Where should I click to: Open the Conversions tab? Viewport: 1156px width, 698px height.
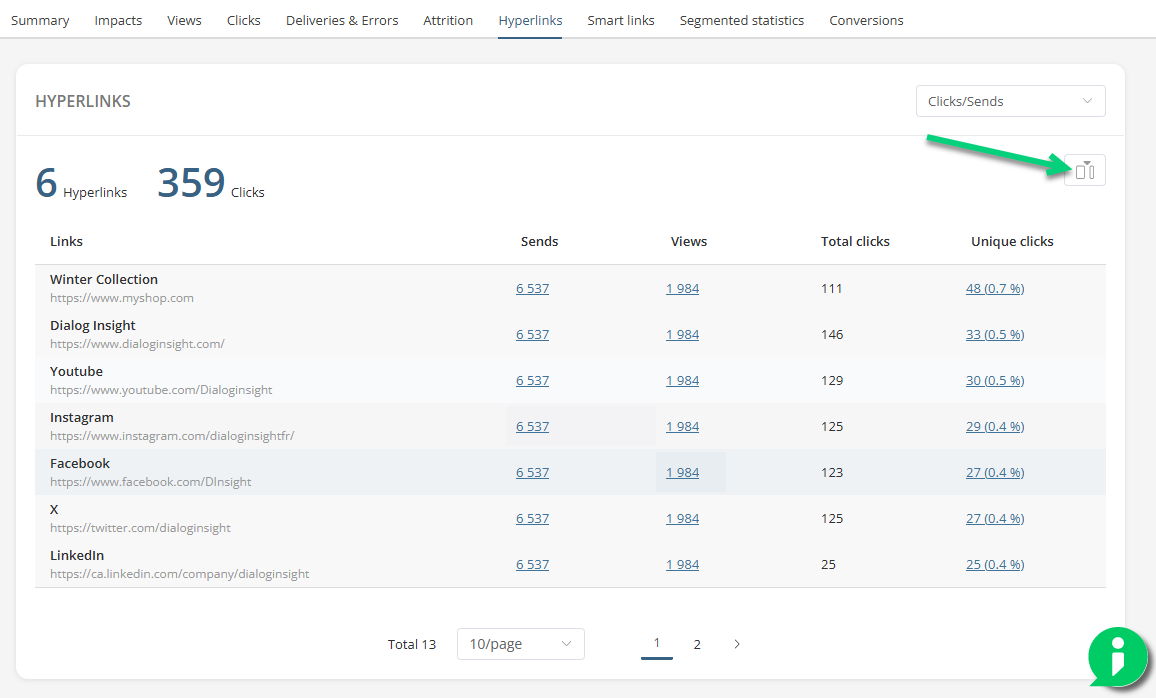(x=866, y=21)
